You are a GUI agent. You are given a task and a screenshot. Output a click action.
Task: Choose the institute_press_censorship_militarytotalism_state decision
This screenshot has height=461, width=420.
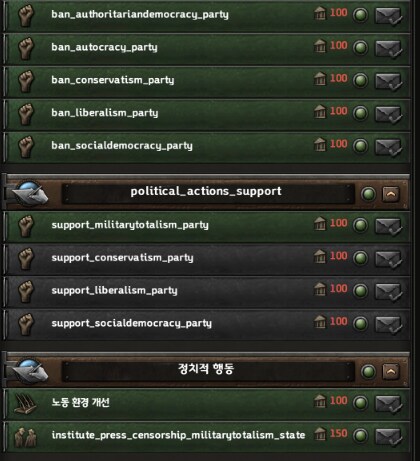(207, 436)
